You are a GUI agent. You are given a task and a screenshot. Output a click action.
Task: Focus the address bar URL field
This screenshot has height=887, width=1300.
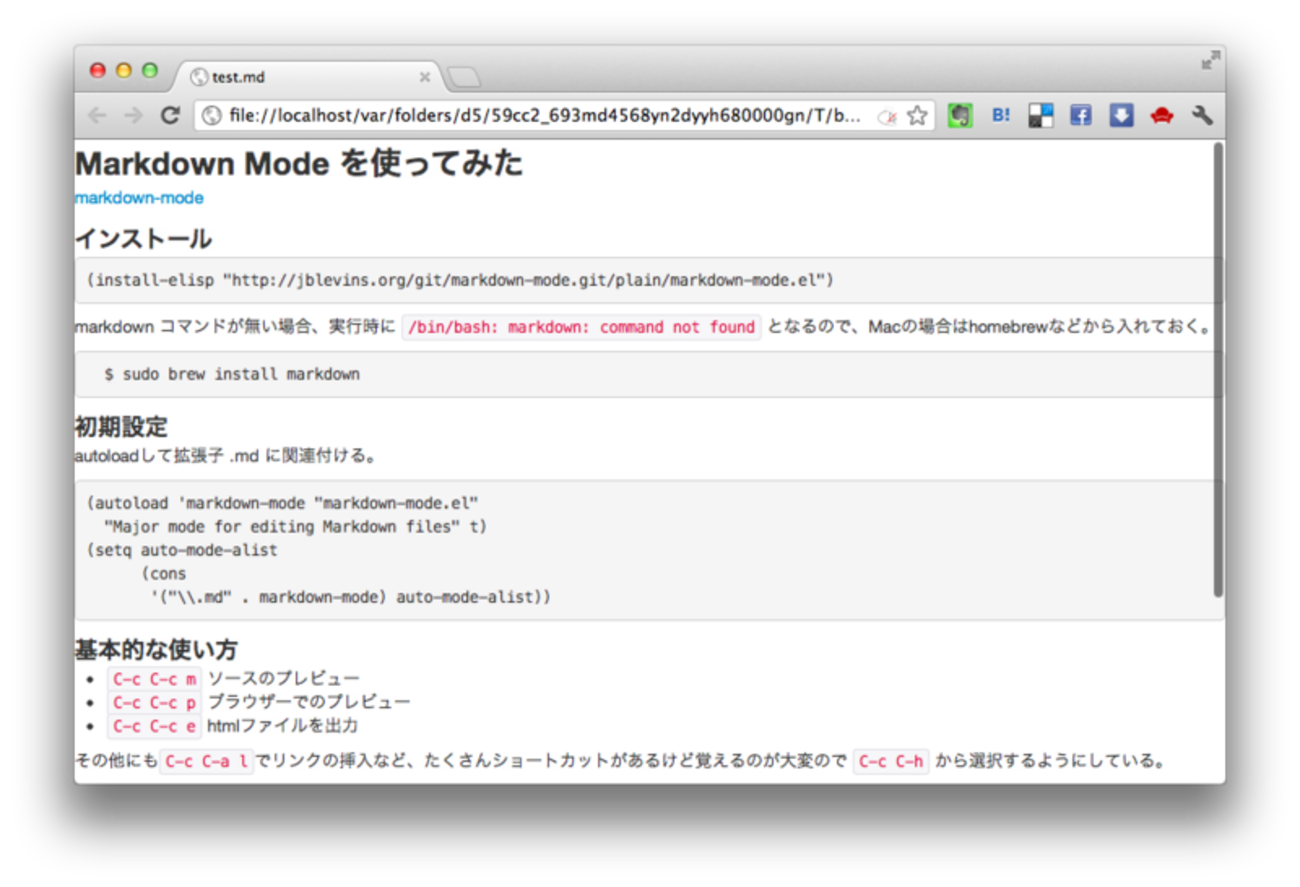click(545, 116)
